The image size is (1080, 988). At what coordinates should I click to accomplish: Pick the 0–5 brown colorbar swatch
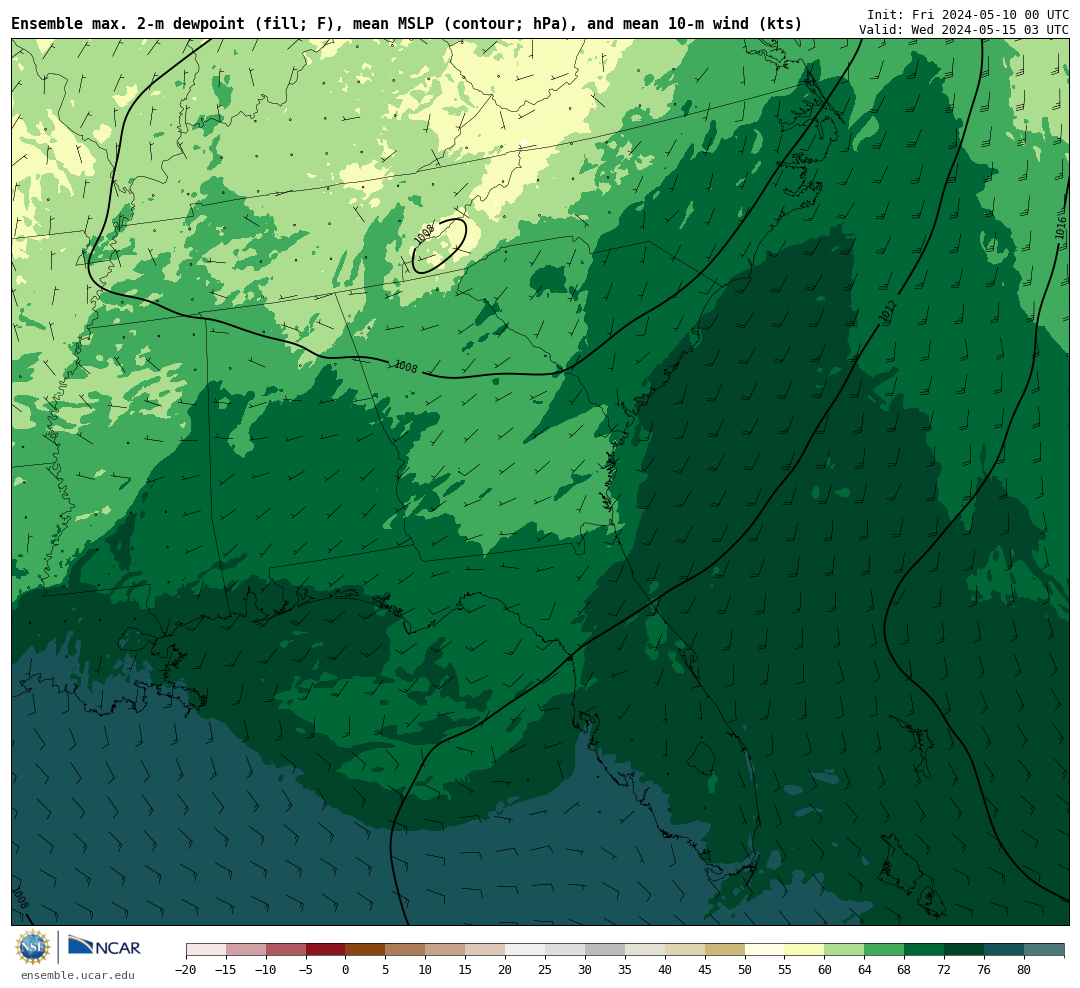tap(365, 950)
